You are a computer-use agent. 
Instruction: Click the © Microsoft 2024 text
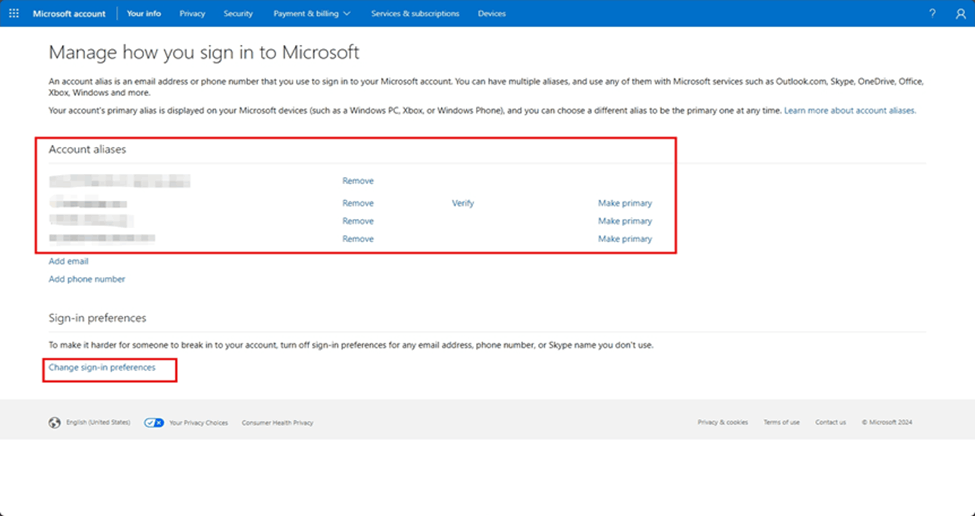point(887,422)
